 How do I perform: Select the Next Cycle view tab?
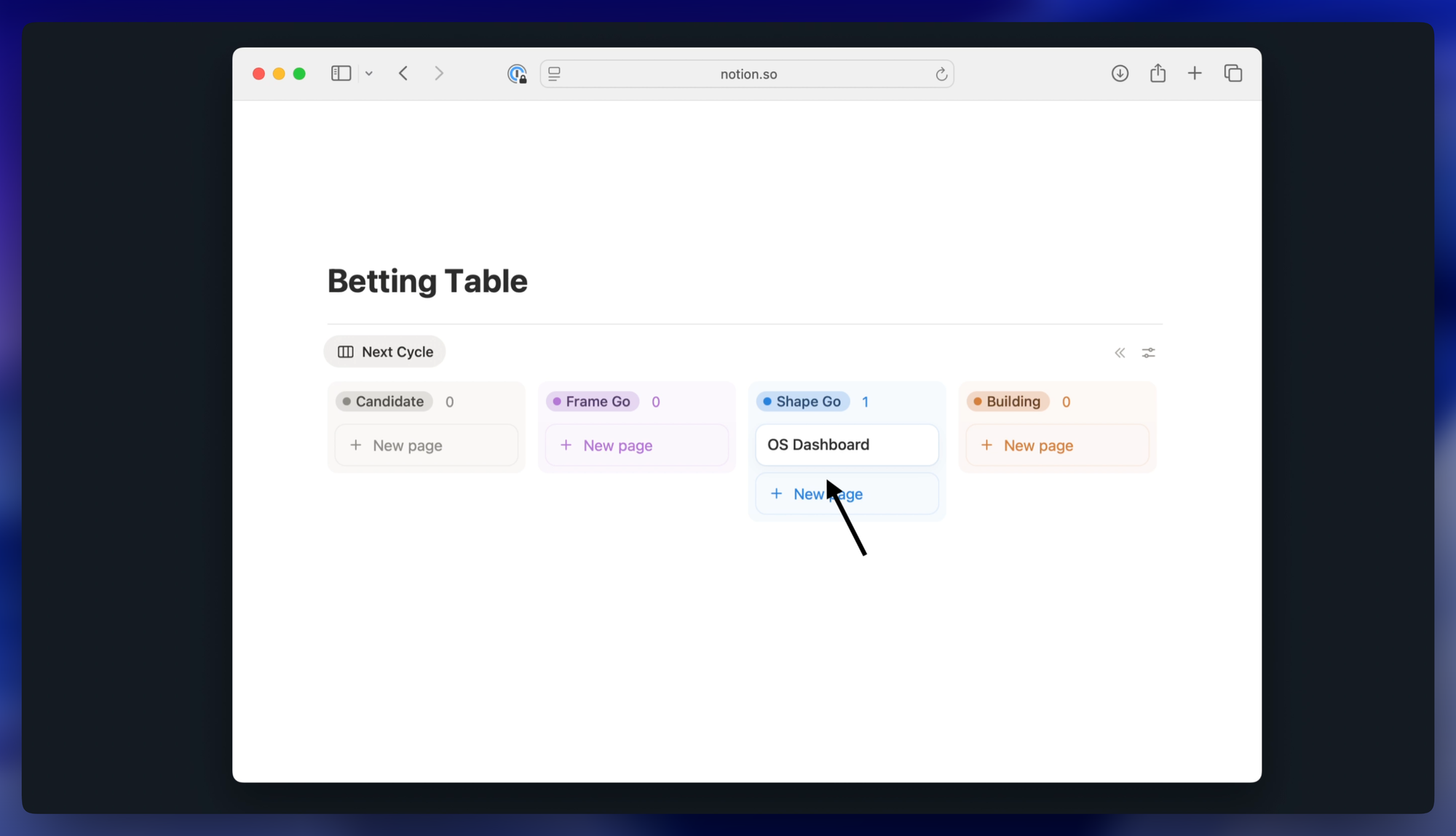click(385, 352)
